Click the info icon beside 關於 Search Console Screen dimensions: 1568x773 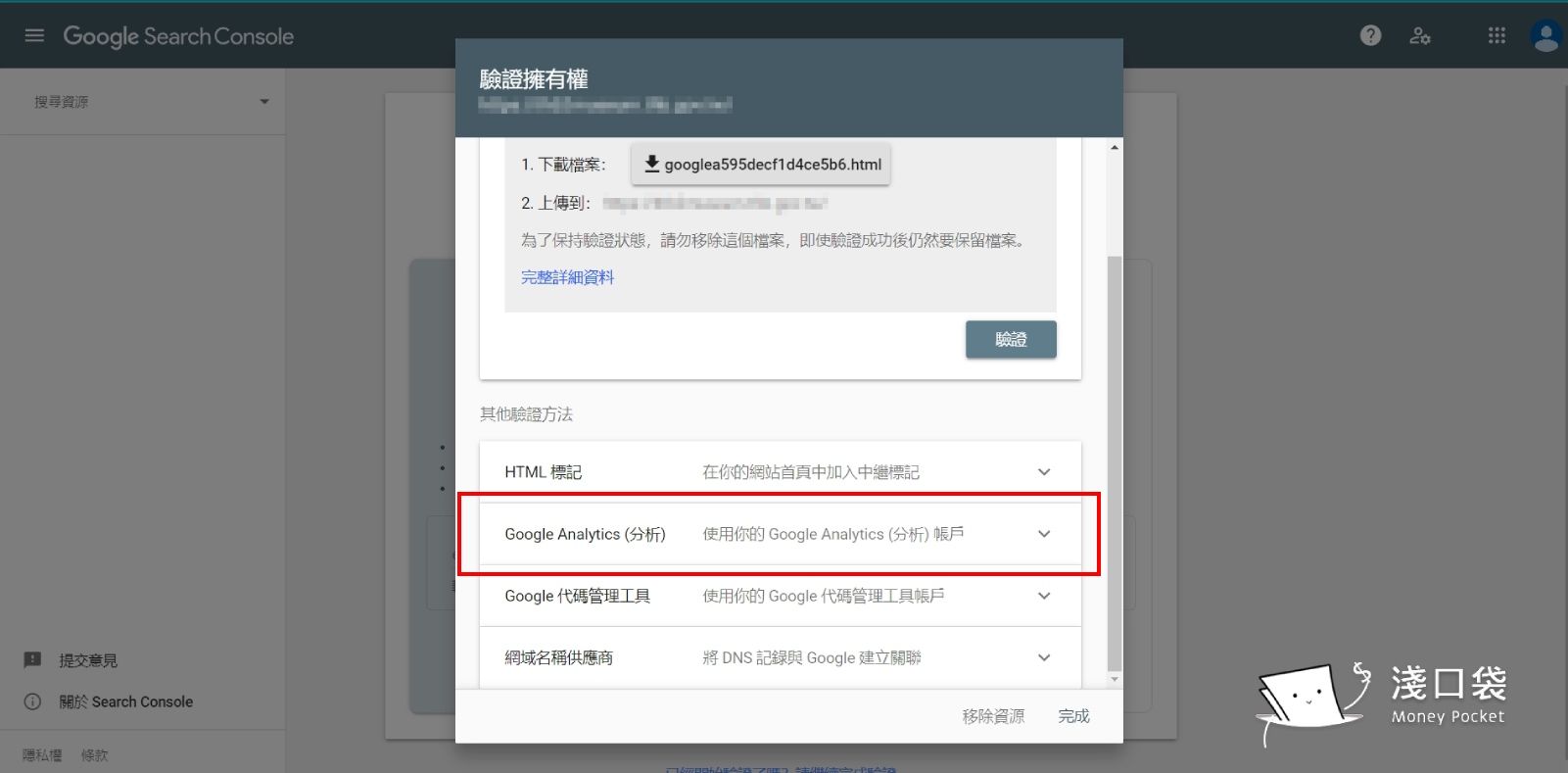click(x=32, y=701)
